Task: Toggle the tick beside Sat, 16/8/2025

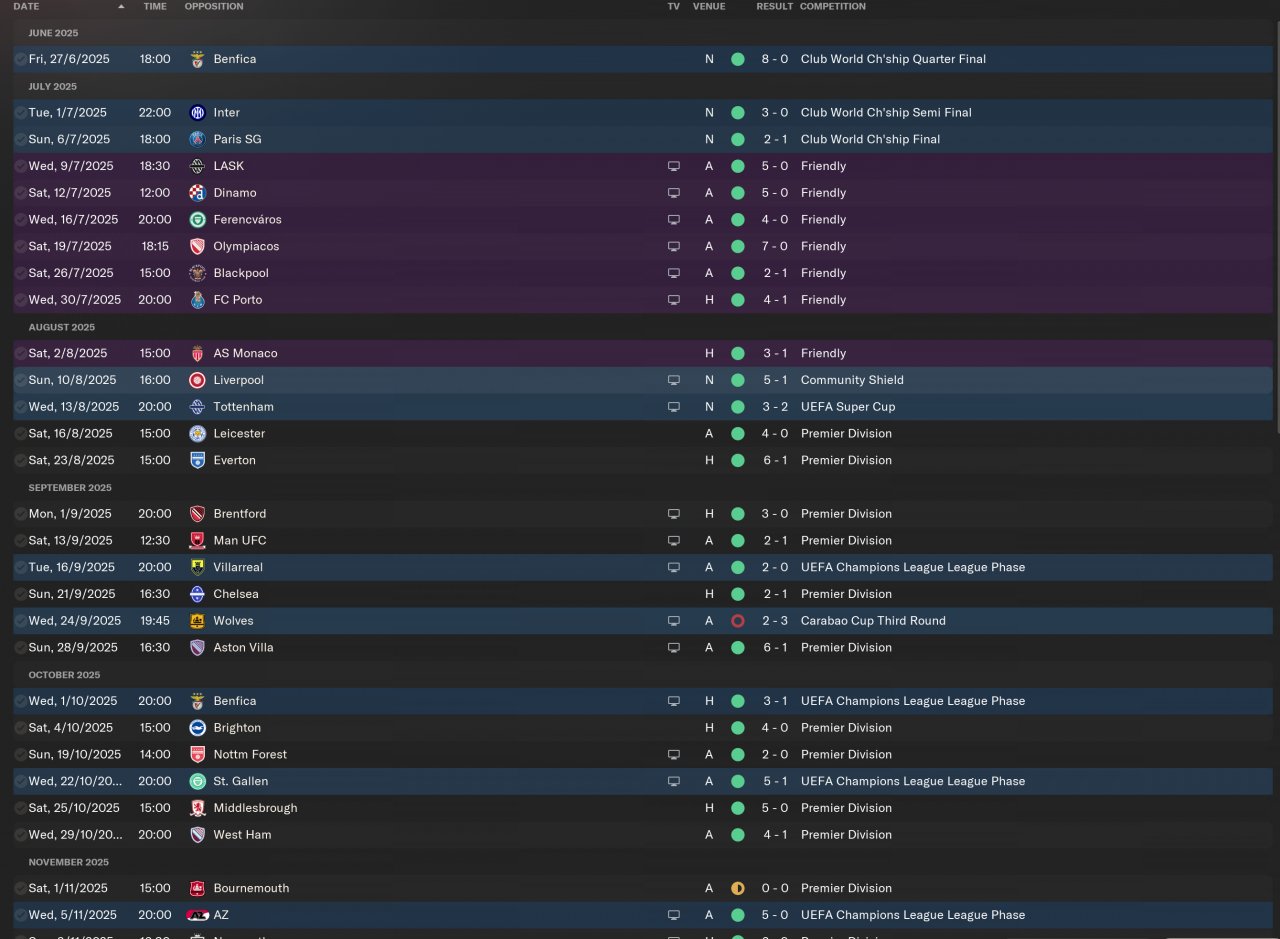Action: (x=21, y=434)
